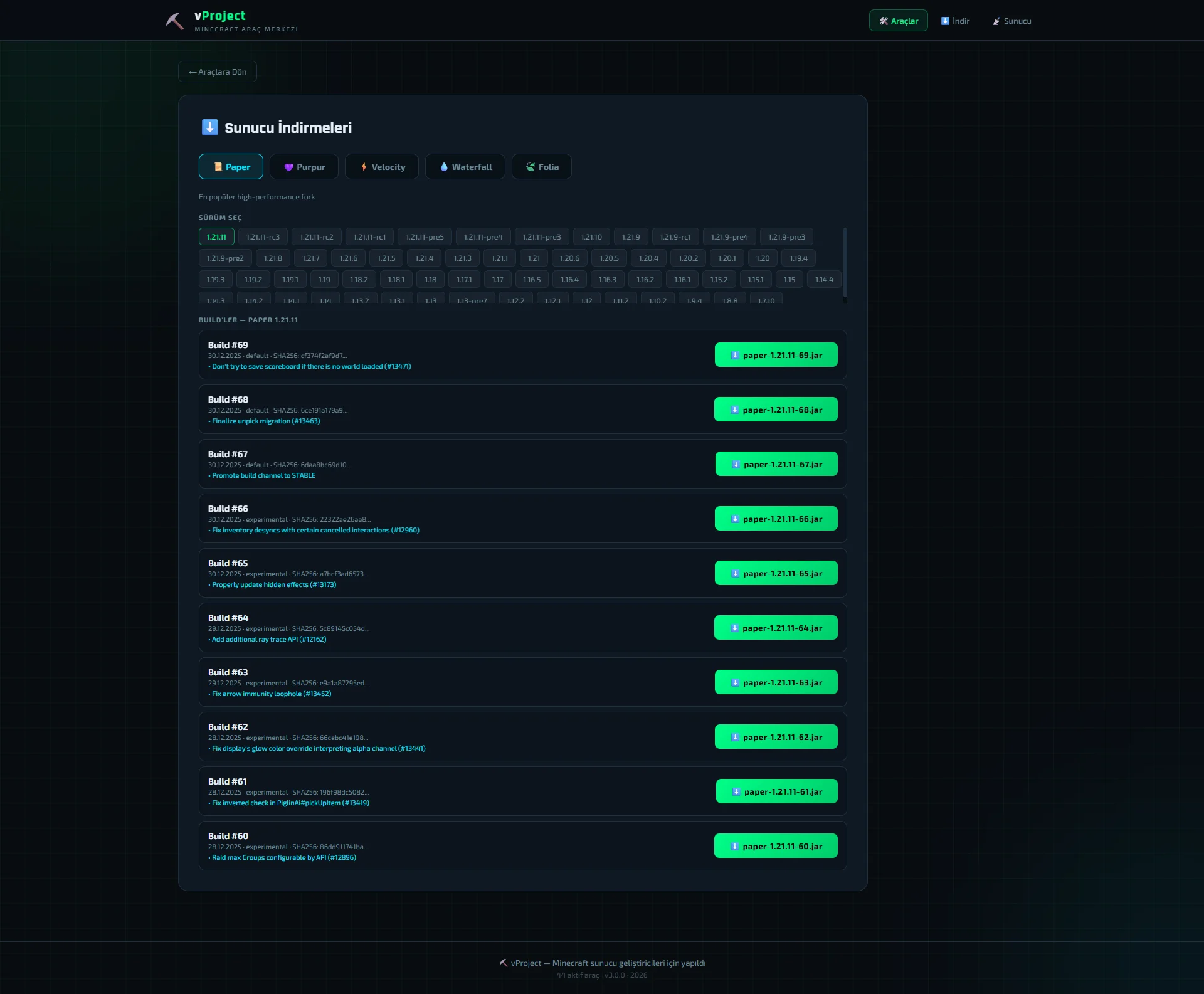This screenshot has height=994, width=1204.
Task: Select version 1.16.5
Action: coord(532,280)
